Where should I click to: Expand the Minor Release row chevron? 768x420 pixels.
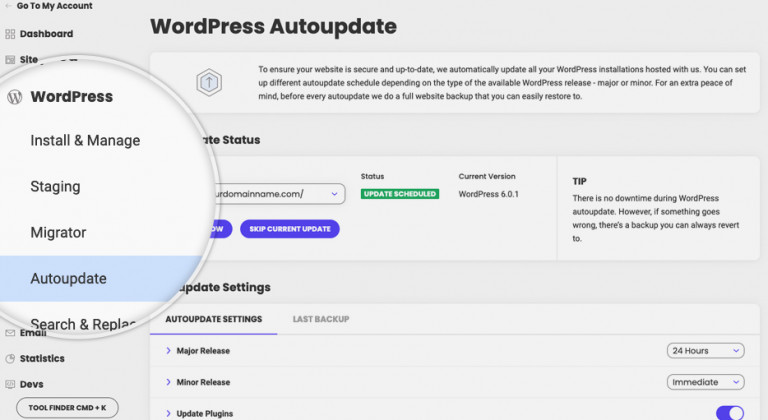click(168, 382)
